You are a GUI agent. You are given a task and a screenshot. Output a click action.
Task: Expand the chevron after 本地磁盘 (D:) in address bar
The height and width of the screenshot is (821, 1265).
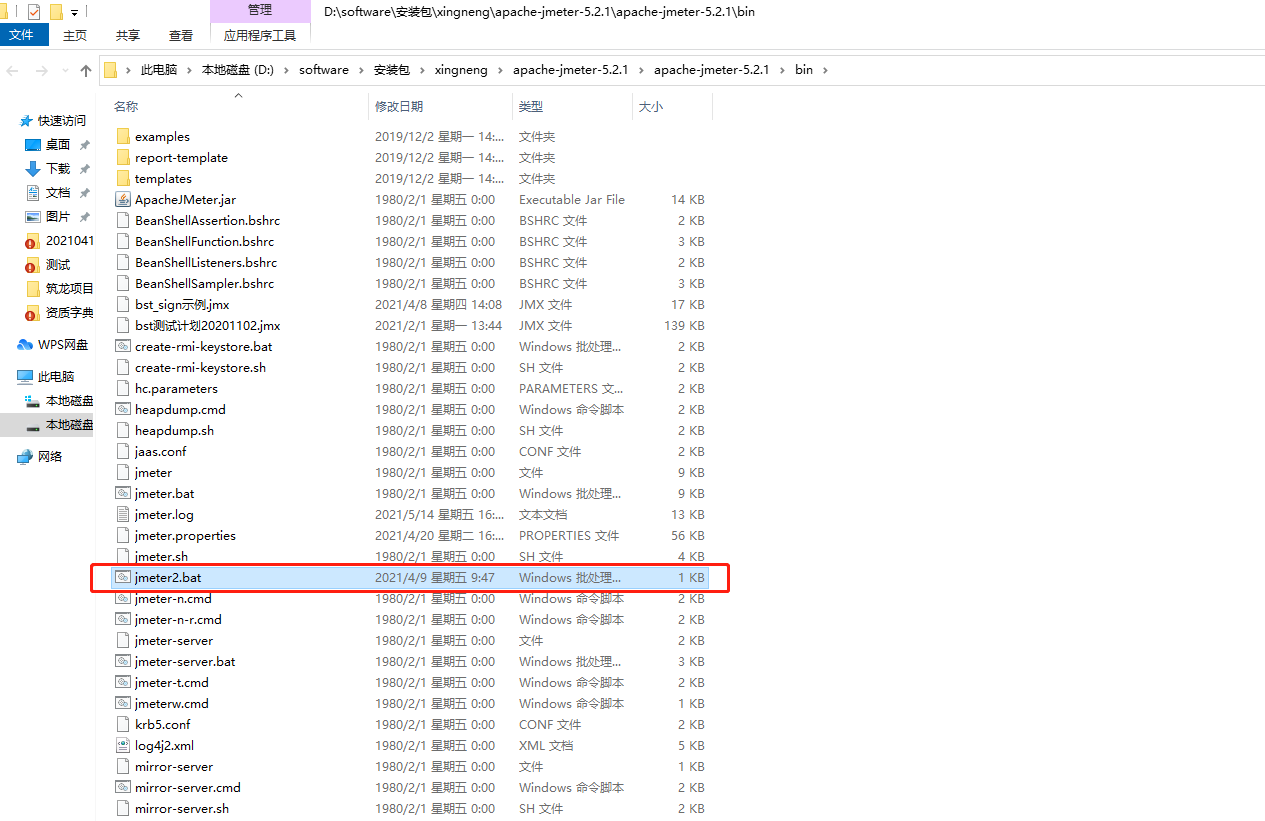click(x=286, y=70)
